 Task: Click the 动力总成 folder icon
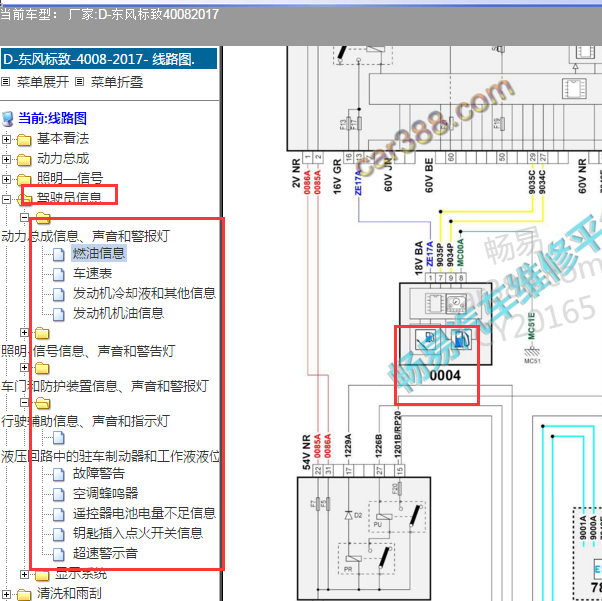tap(24, 160)
